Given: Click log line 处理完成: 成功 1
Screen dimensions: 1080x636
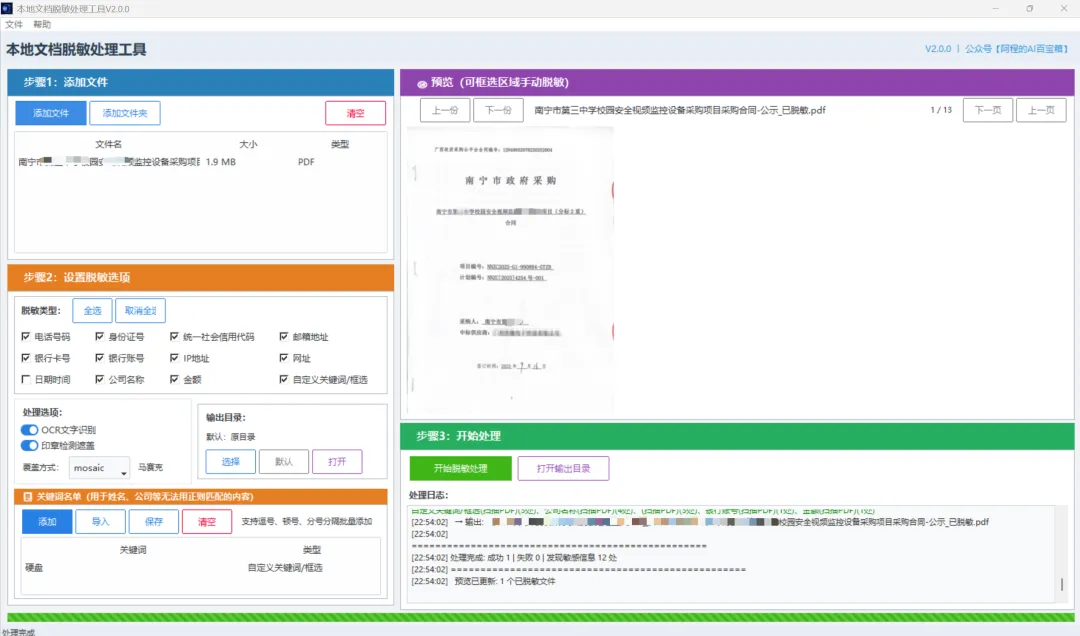Looking at the screenshot, I should (514, 557).
